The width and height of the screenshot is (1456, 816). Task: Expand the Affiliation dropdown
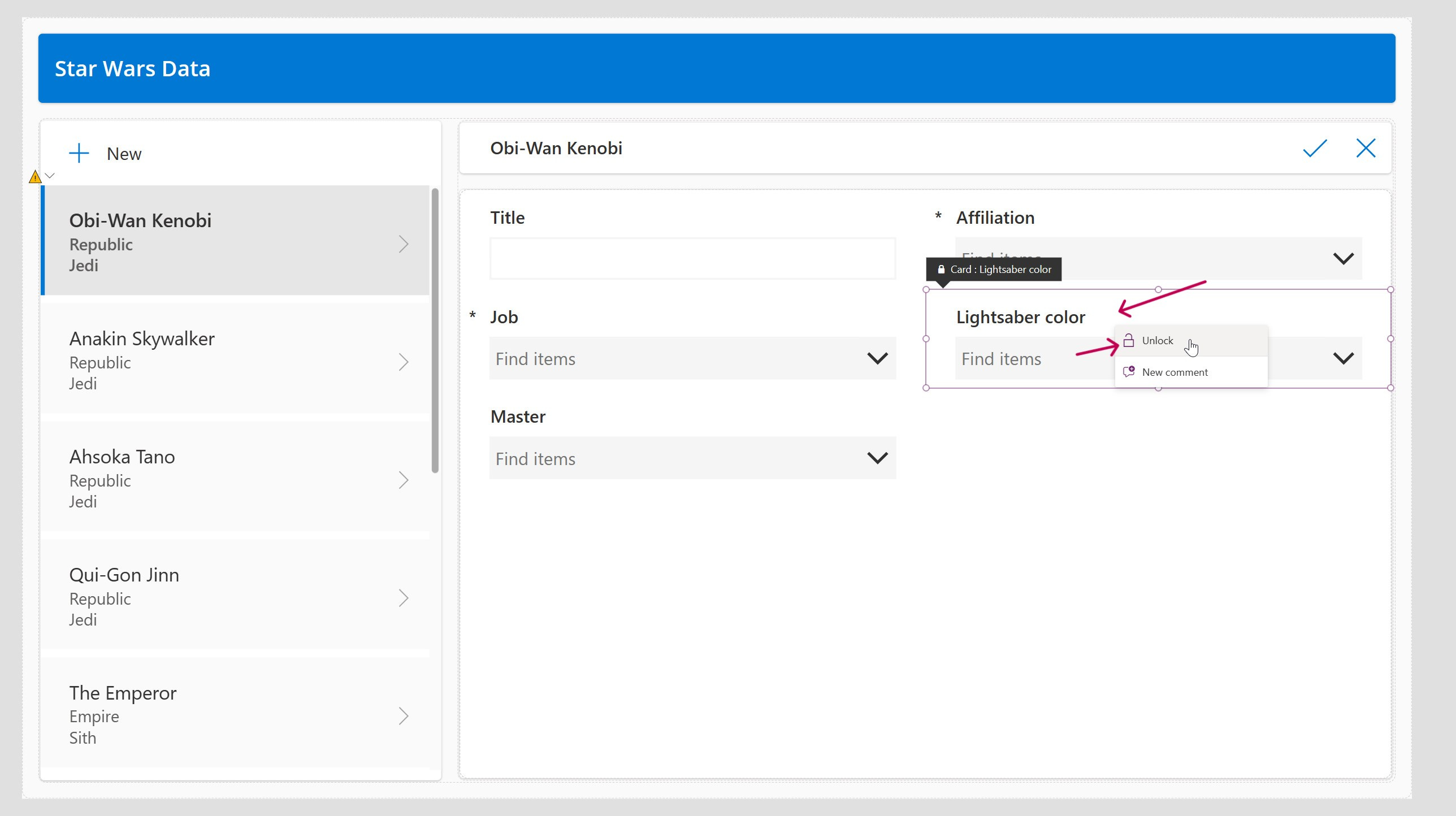1343,259
